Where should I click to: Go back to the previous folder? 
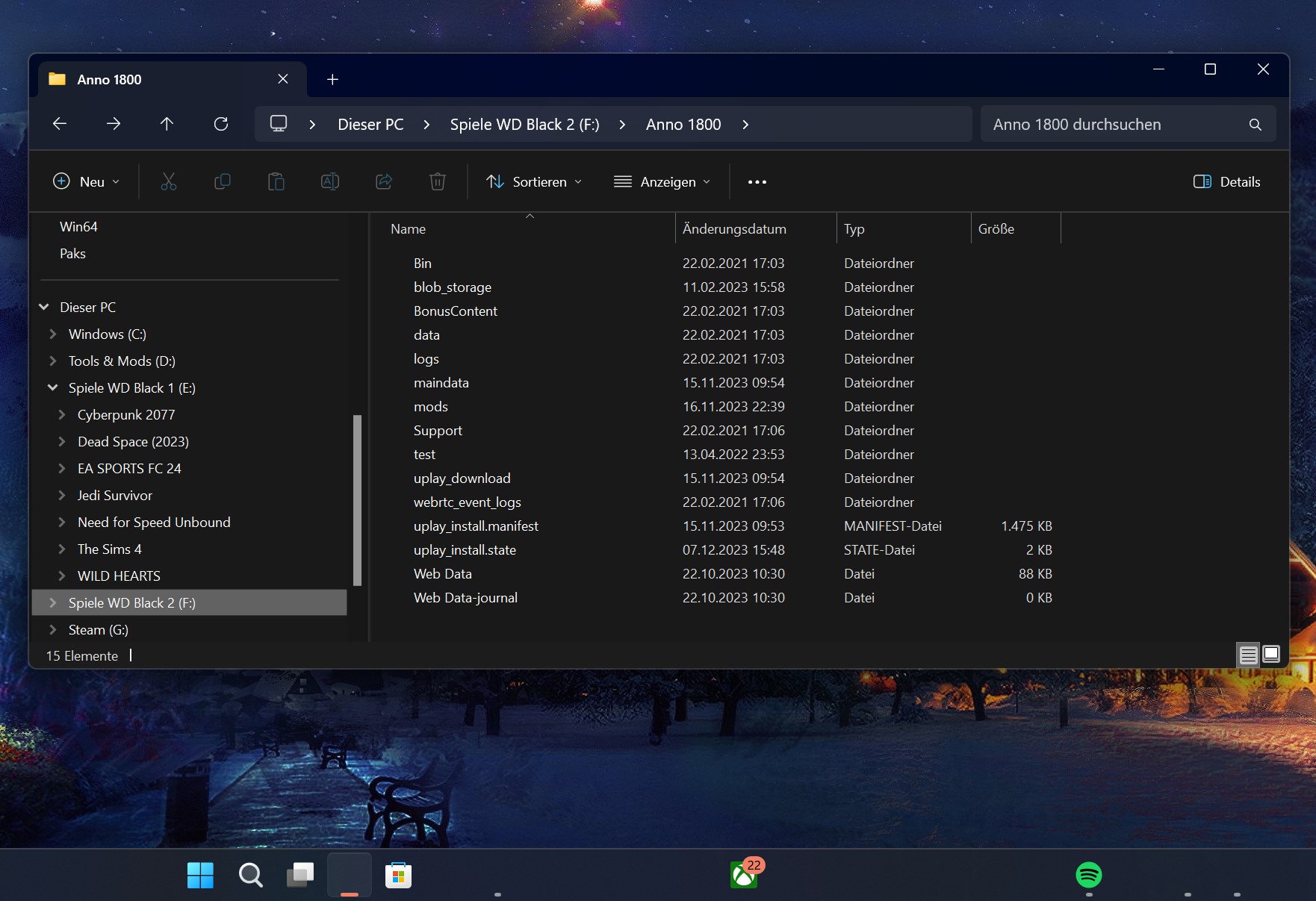coord(60,124)
